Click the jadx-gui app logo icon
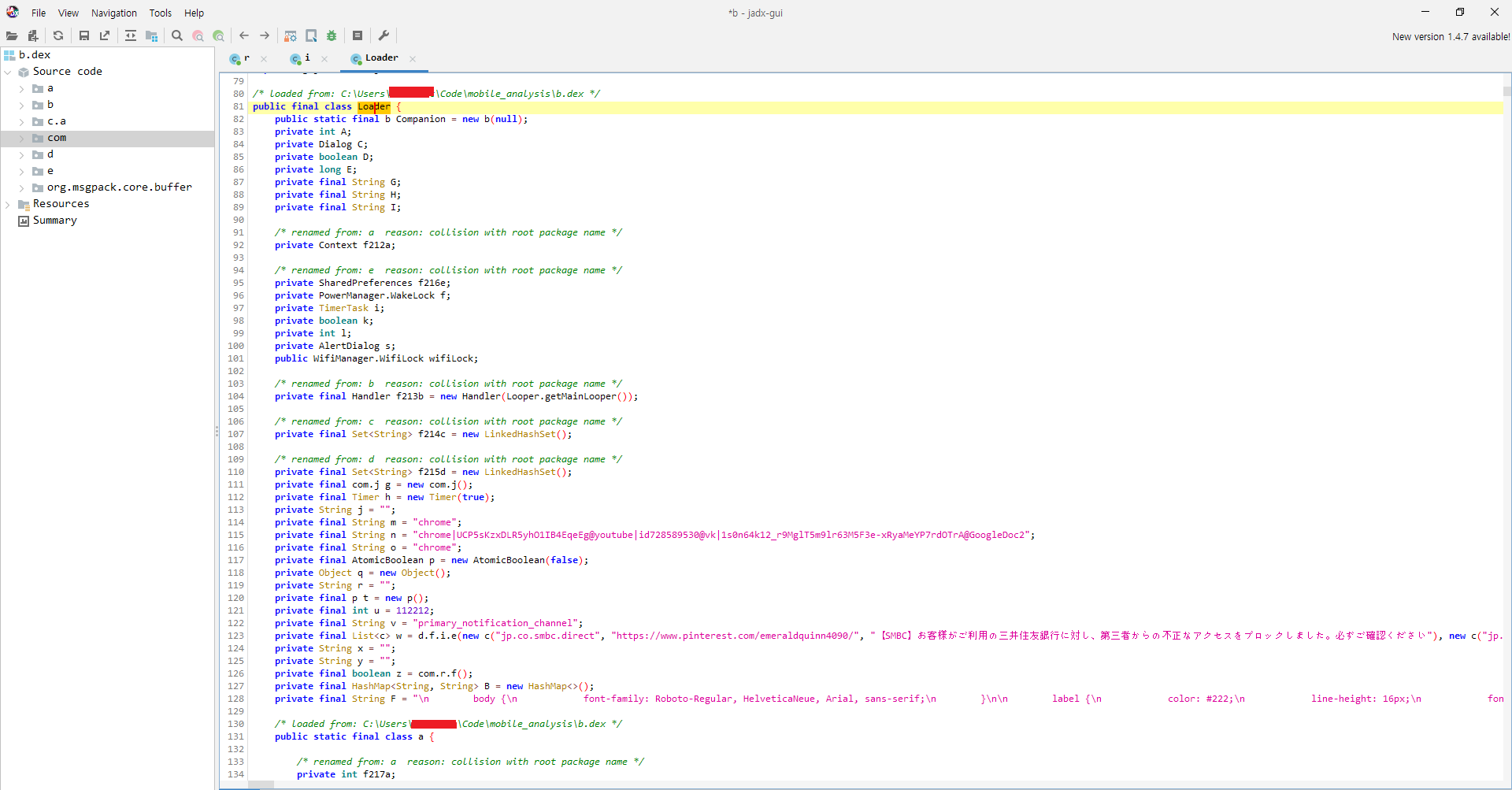Viewport: 1512px width, 790px height. pos(13,12)
